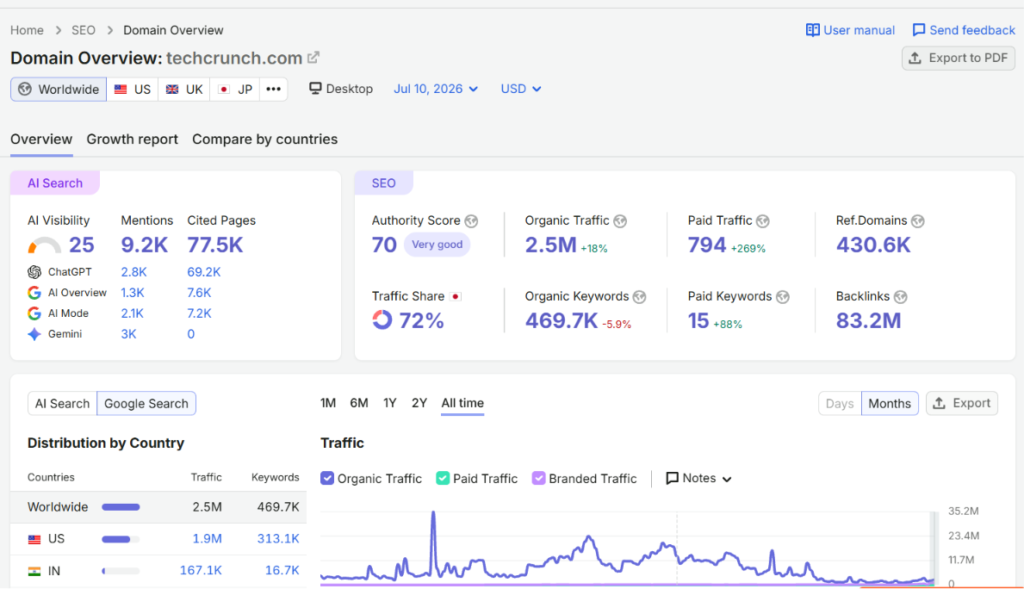Open US traffic value 1.9M
The width and height of the screenshot is (1024, 589).
[x=207, y=539]
